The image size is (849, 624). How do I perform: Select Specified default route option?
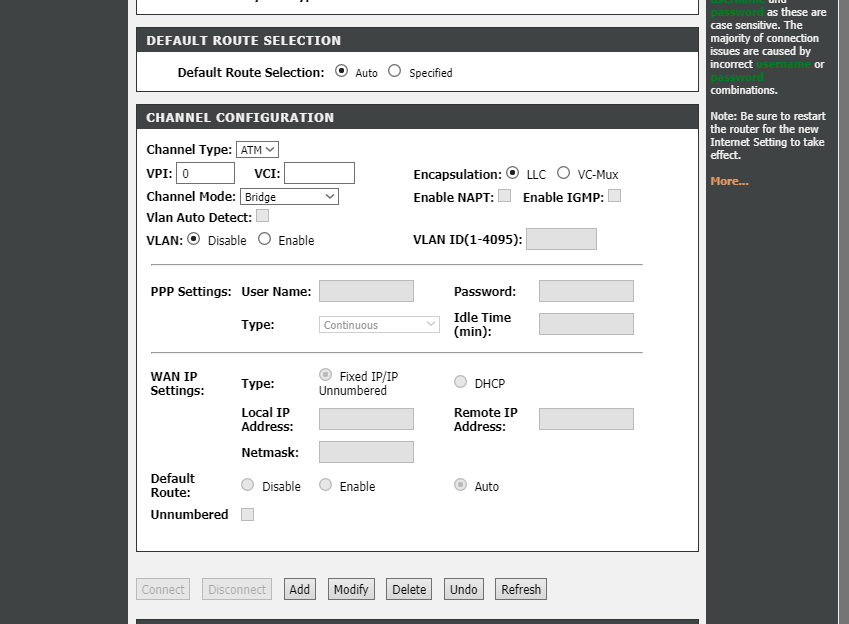[395, 71]
